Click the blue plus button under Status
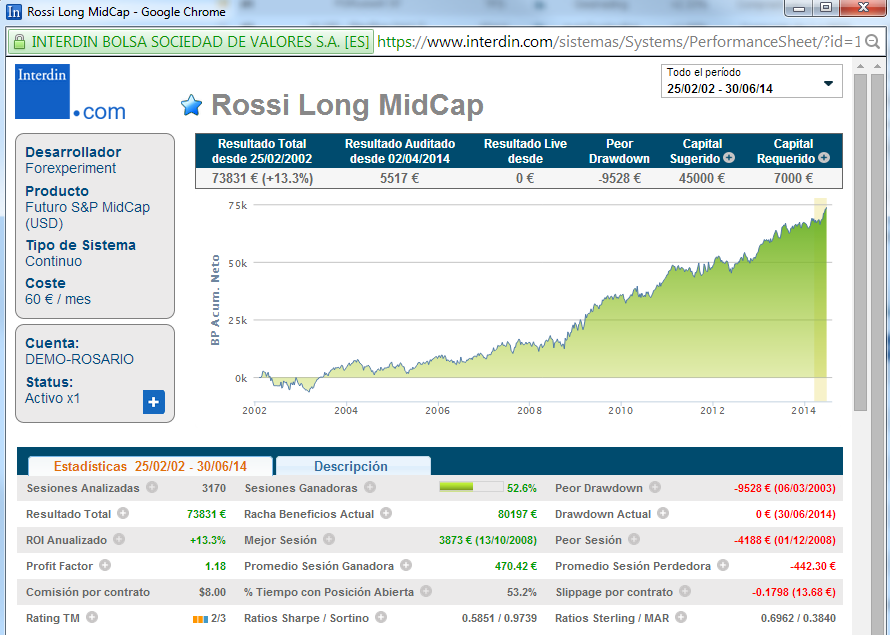The height and width of the screenshot is (635, 890). point(153,402)
